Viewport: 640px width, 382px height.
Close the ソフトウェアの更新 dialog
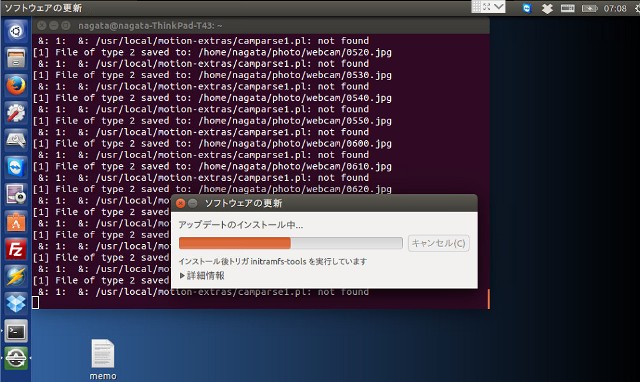tap(180, 203)
